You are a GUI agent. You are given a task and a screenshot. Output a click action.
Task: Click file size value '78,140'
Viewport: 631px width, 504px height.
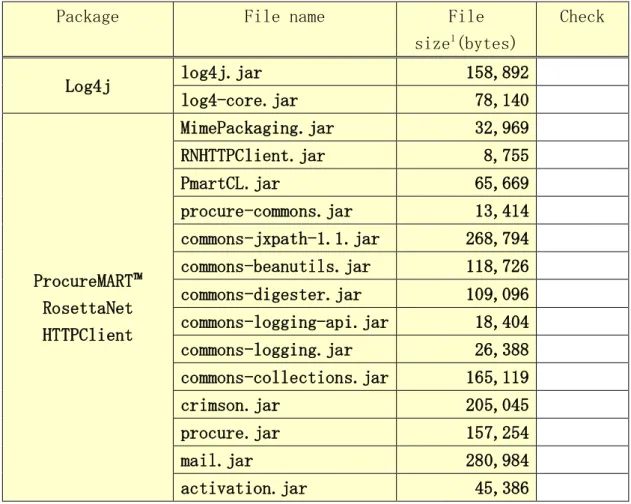tap(502, 101)
